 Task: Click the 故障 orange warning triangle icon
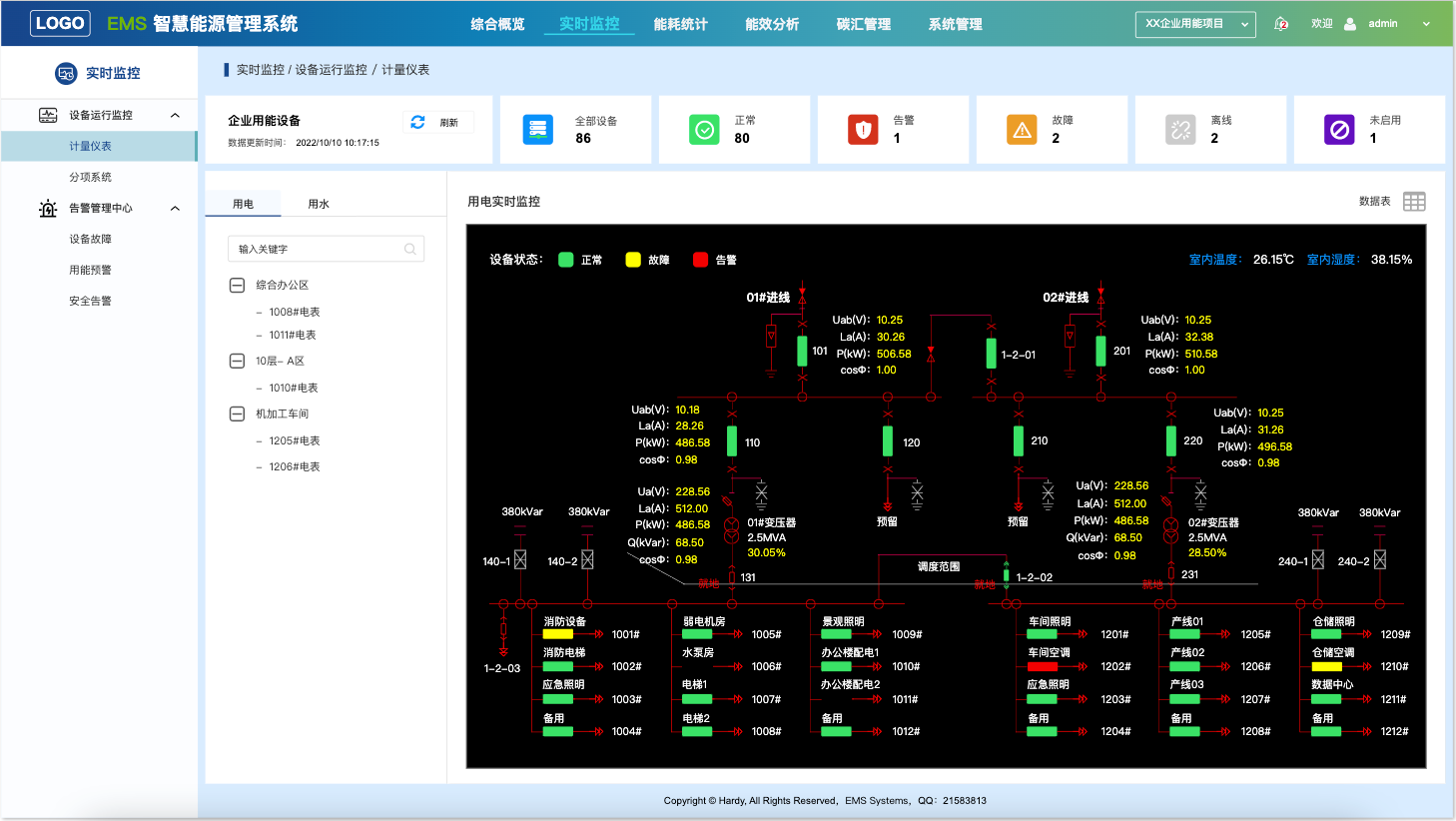(1022, 130)
